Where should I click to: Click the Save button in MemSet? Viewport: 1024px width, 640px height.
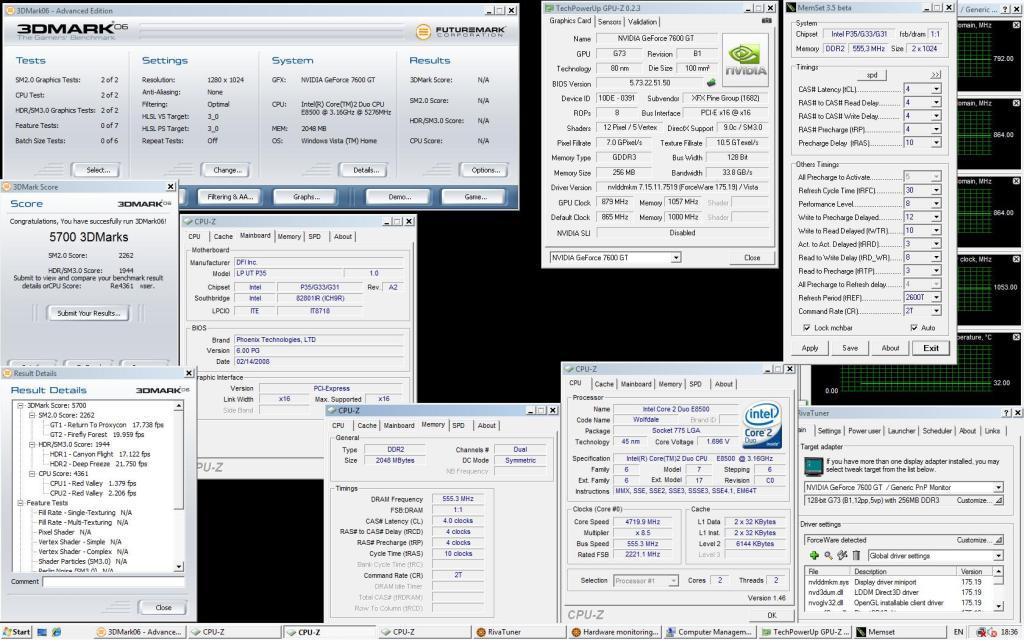tap(850, 348)
